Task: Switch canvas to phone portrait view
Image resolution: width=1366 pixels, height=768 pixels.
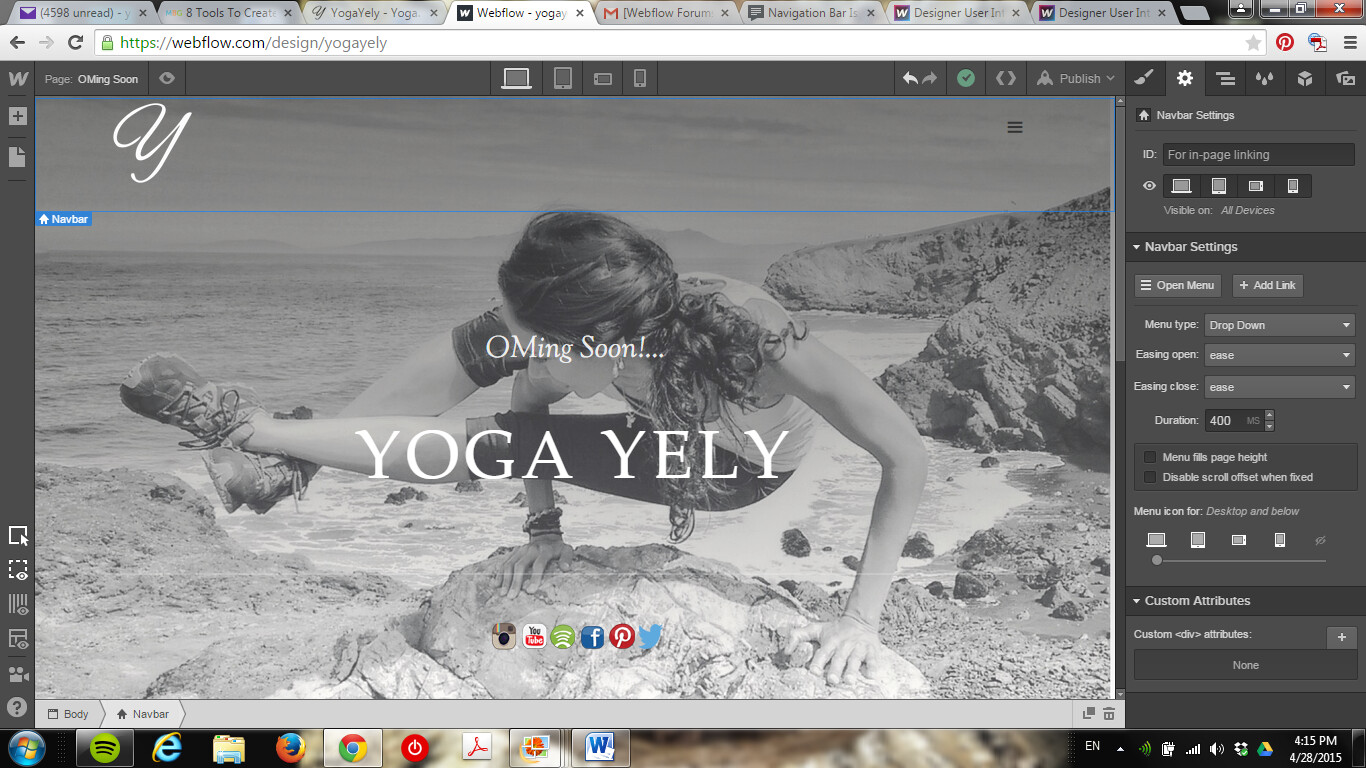Action: (x=640, y=78)
